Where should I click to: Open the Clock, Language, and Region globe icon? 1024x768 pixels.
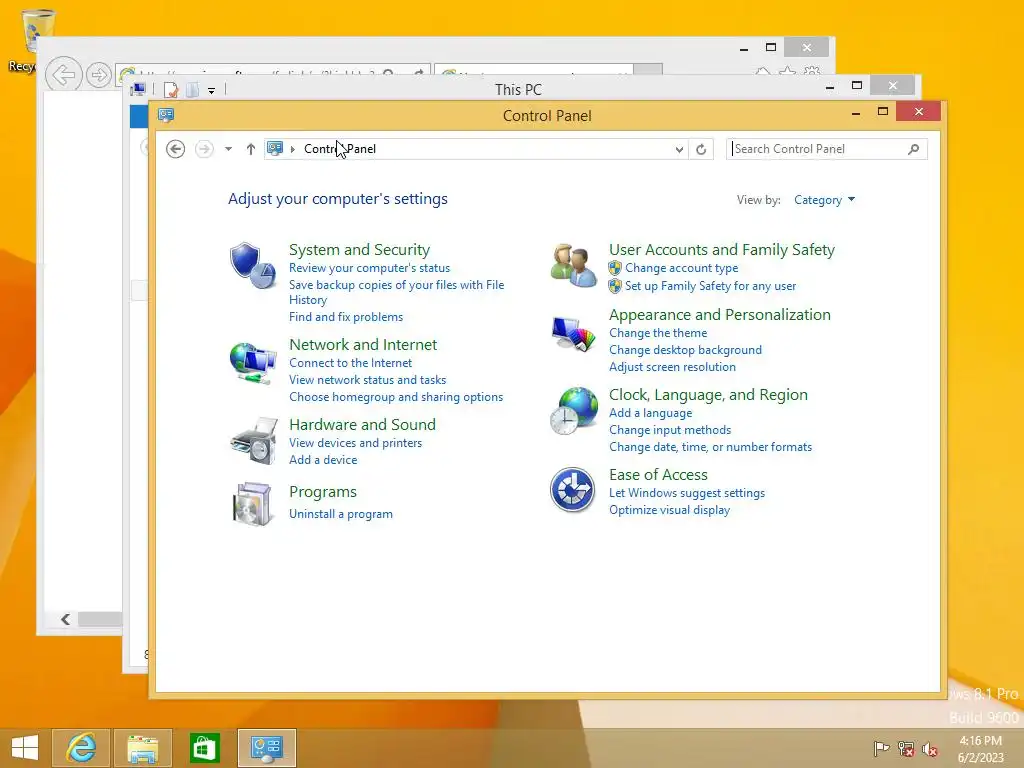tap(573, 411)
